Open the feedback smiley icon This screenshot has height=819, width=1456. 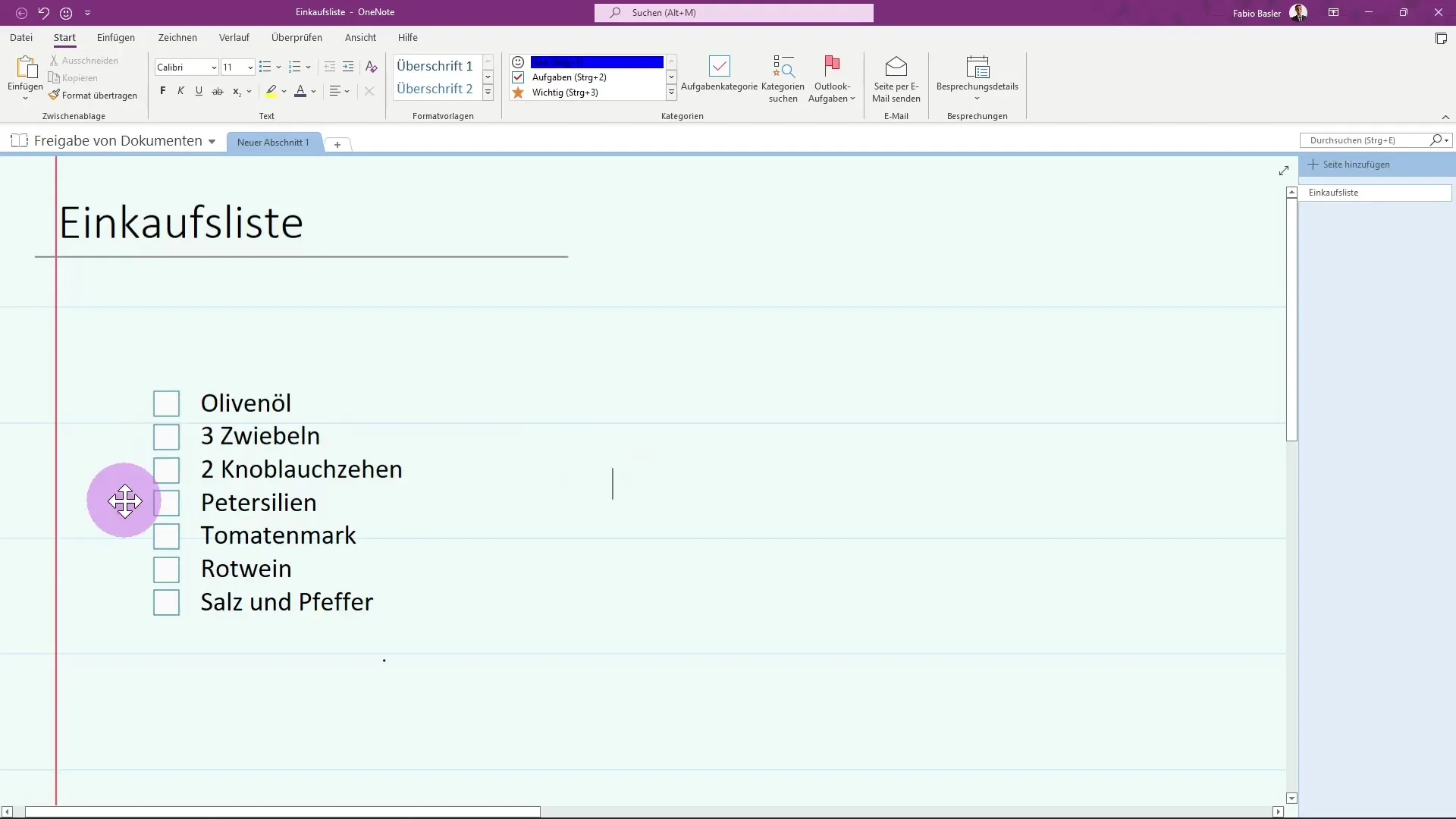pos(66,13)
